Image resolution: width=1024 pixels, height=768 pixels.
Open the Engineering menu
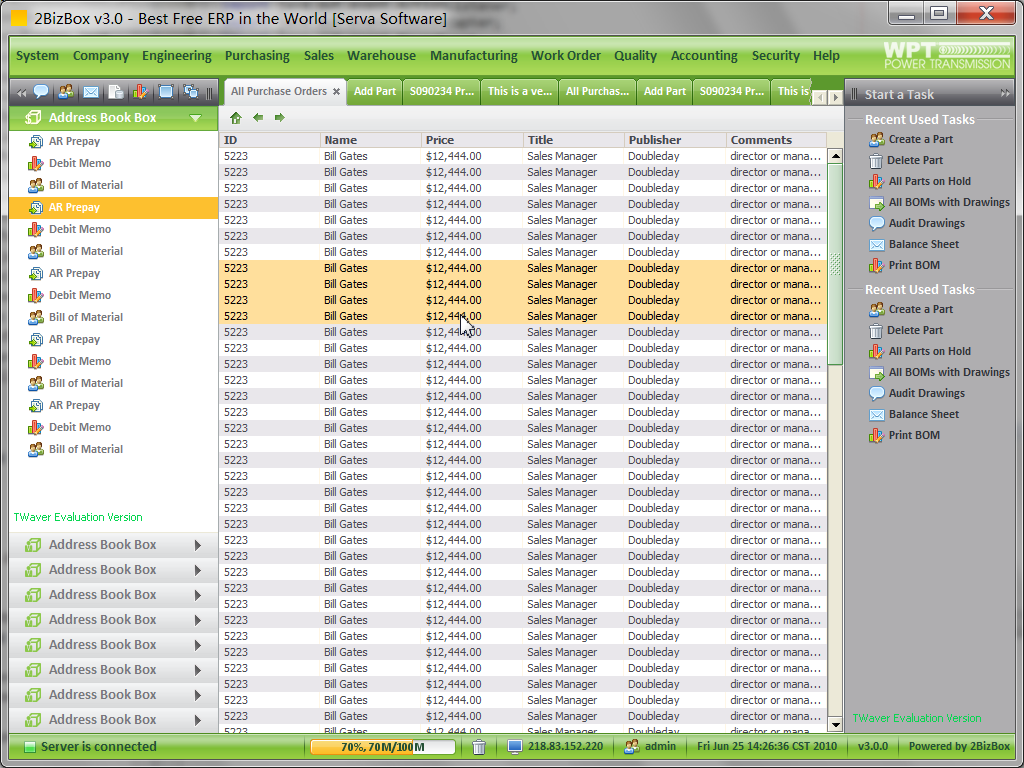177,56
